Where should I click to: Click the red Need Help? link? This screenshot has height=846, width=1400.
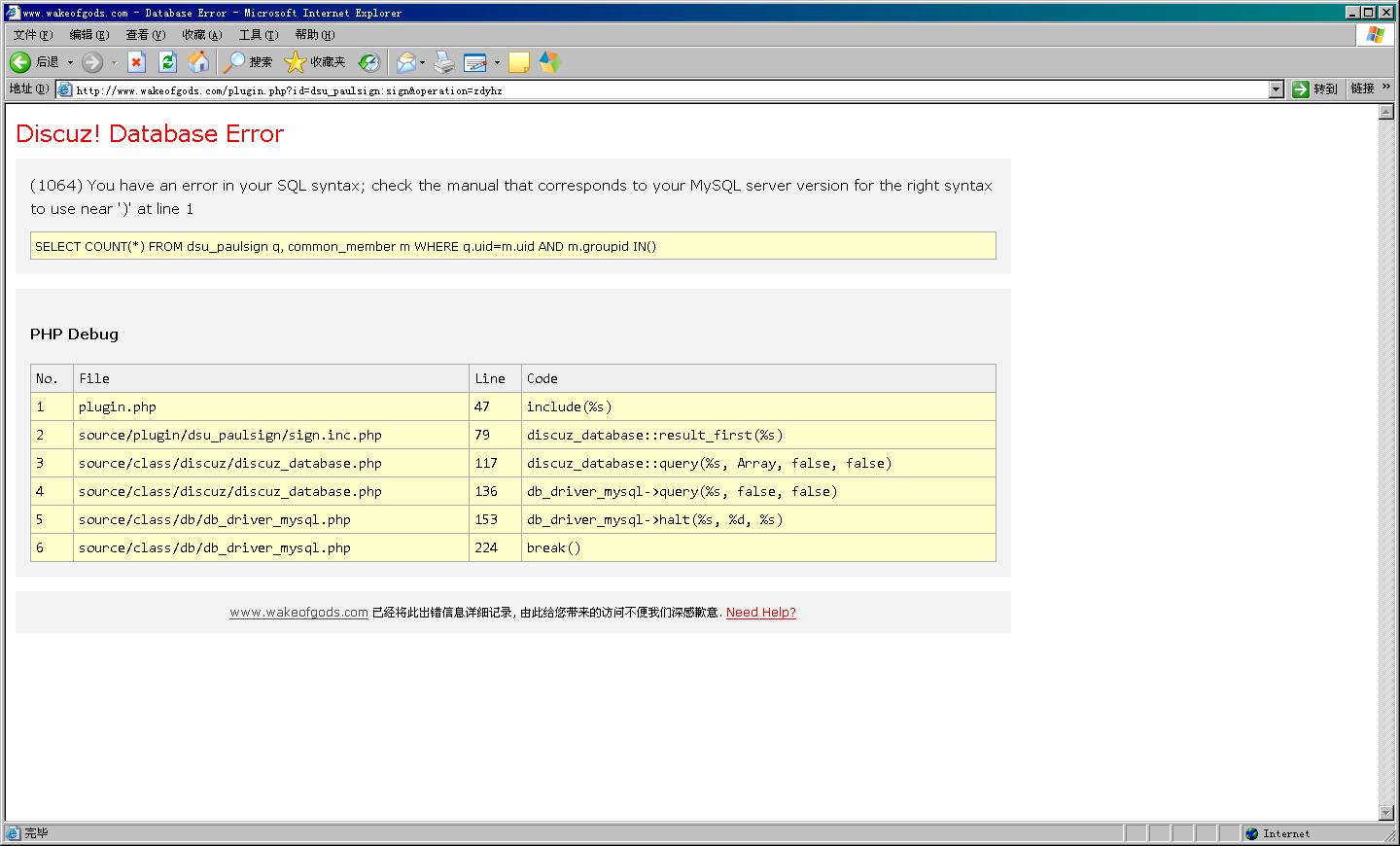point(761,613)
